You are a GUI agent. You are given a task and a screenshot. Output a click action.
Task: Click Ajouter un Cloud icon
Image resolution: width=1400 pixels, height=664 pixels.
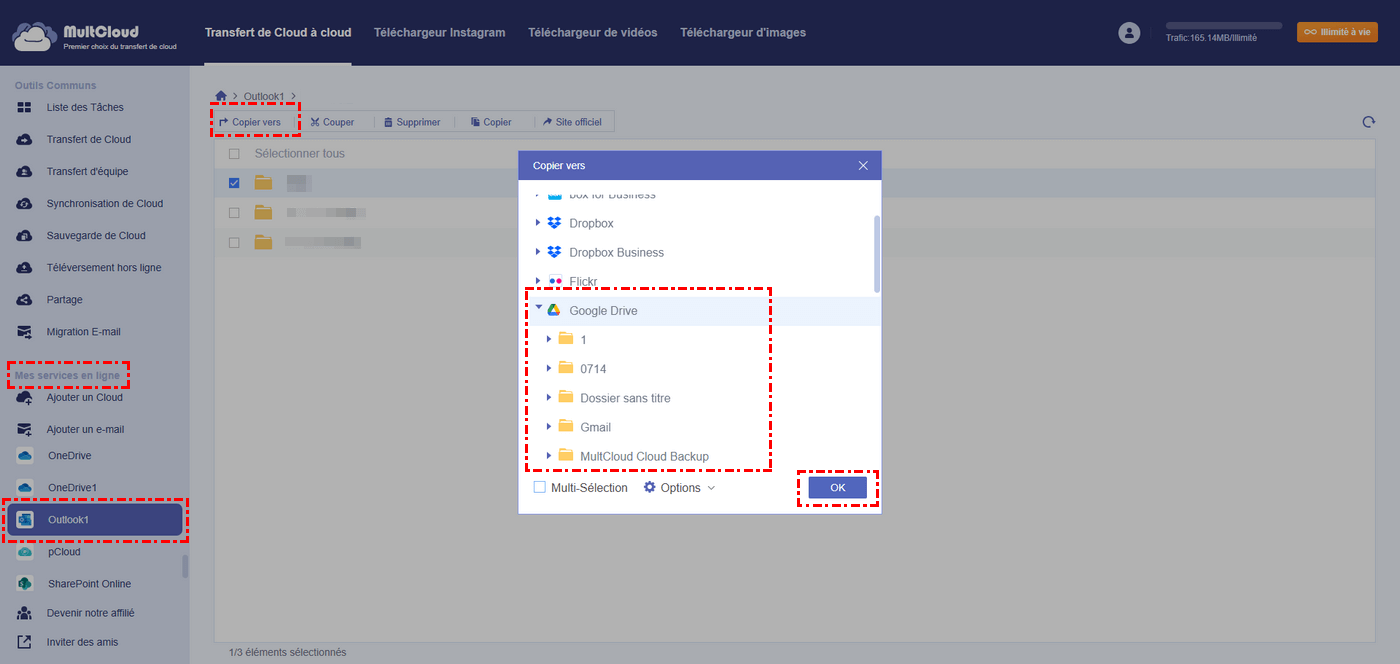click(25, 397)
